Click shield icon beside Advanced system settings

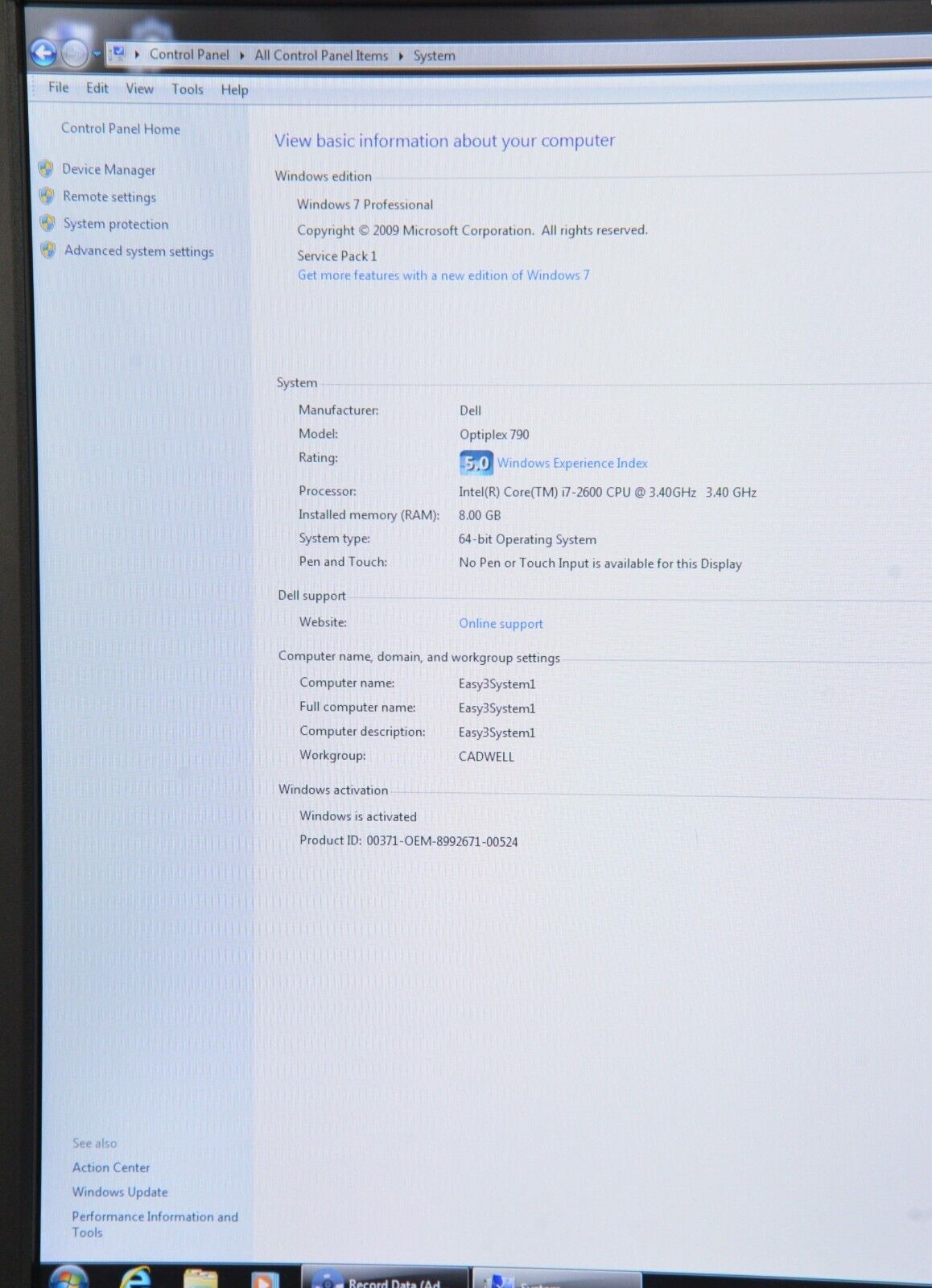tap(49, 250)
